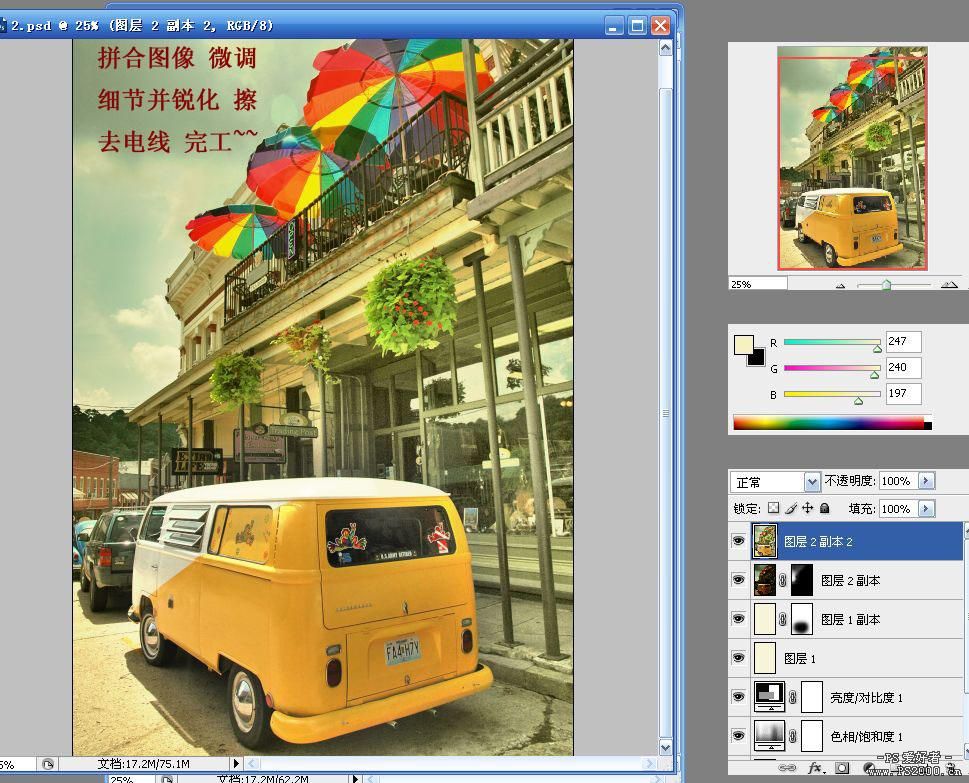Toggle lock position move icon
Viewport: 969px width, 783px height.
(808, 508)
